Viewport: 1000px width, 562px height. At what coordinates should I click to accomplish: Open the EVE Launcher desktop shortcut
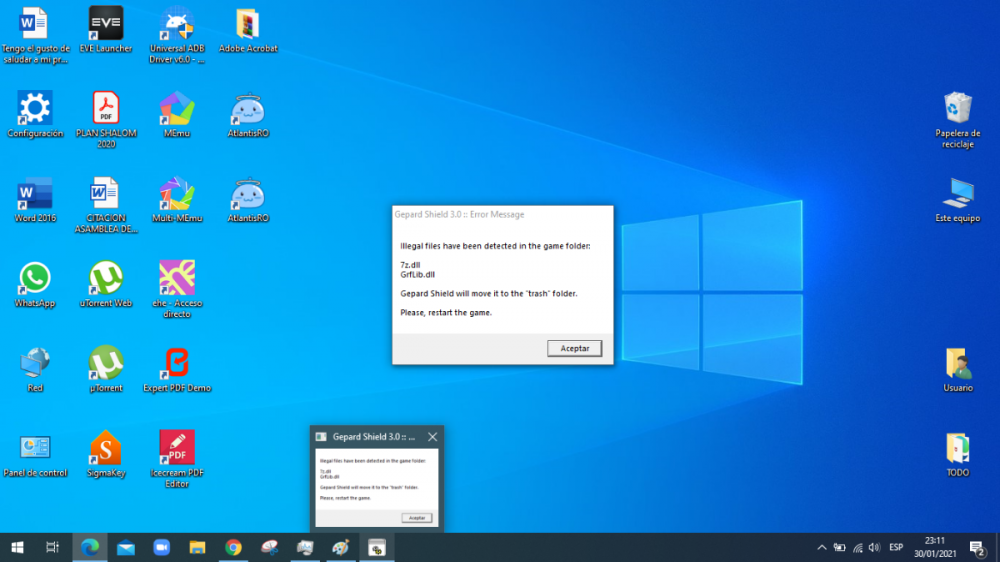[x=106, y=23]
